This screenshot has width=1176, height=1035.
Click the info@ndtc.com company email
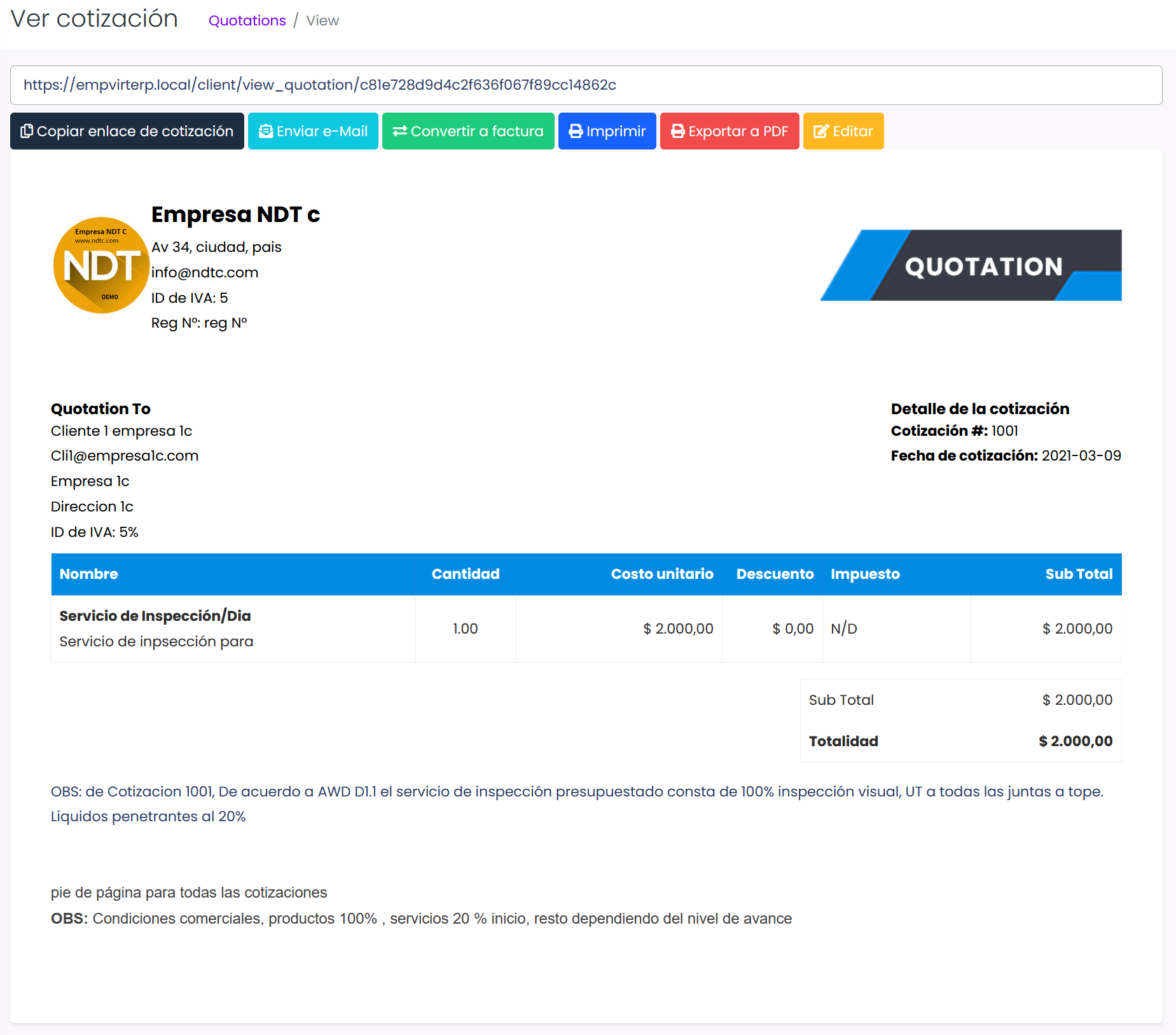tap(205, 272)
